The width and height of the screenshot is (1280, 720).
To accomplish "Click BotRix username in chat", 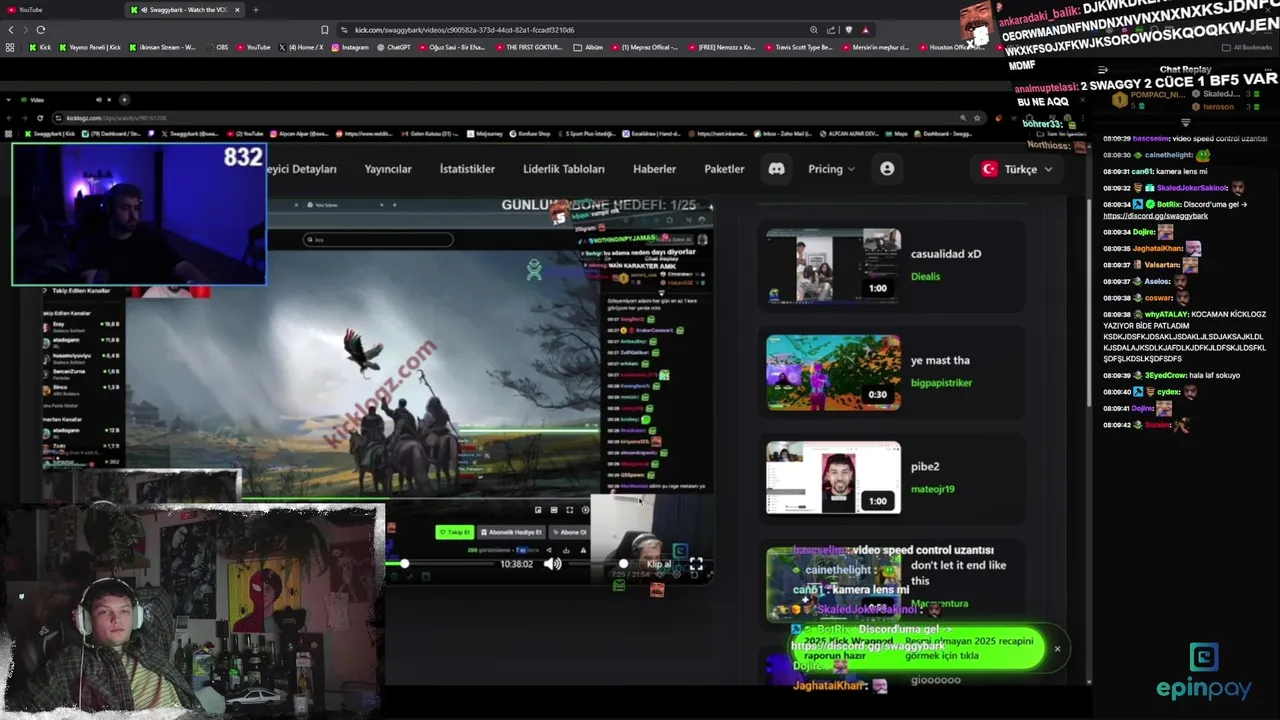I will tap(1168, 205).
